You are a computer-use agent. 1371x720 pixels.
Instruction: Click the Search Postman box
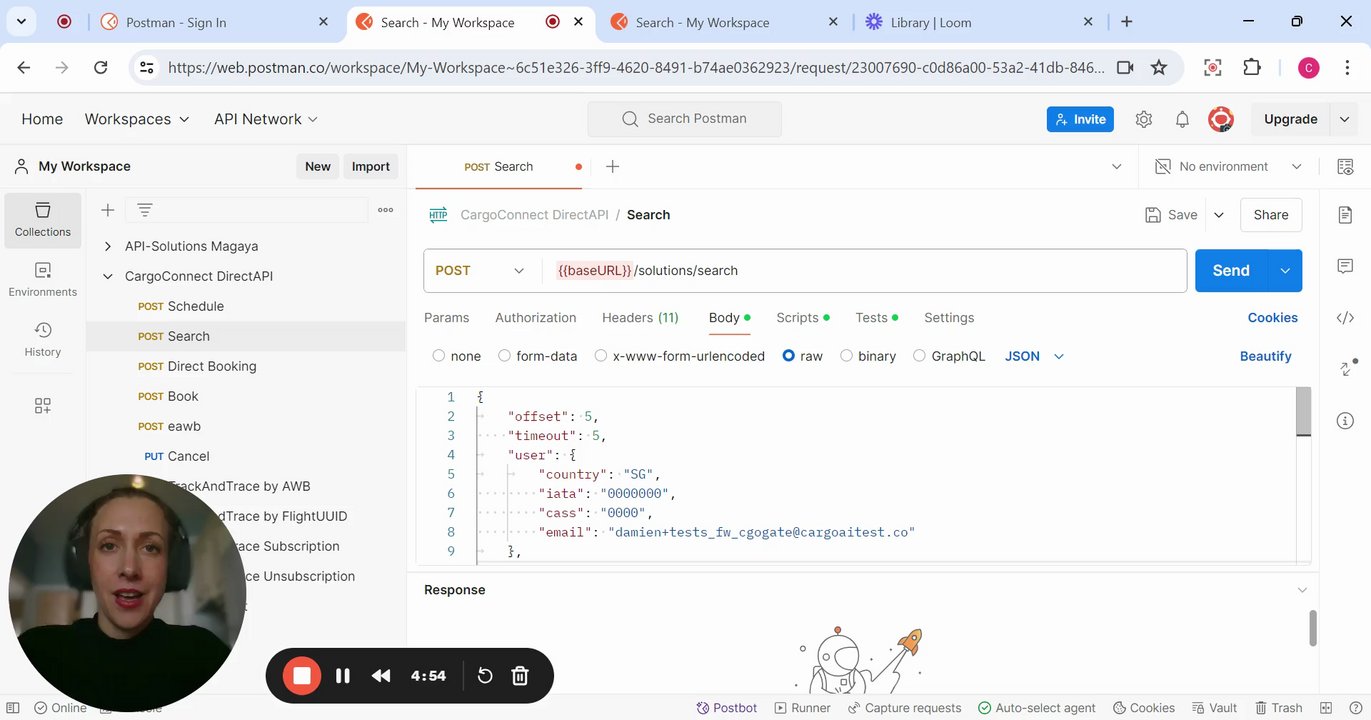click(x=685, y=119)
